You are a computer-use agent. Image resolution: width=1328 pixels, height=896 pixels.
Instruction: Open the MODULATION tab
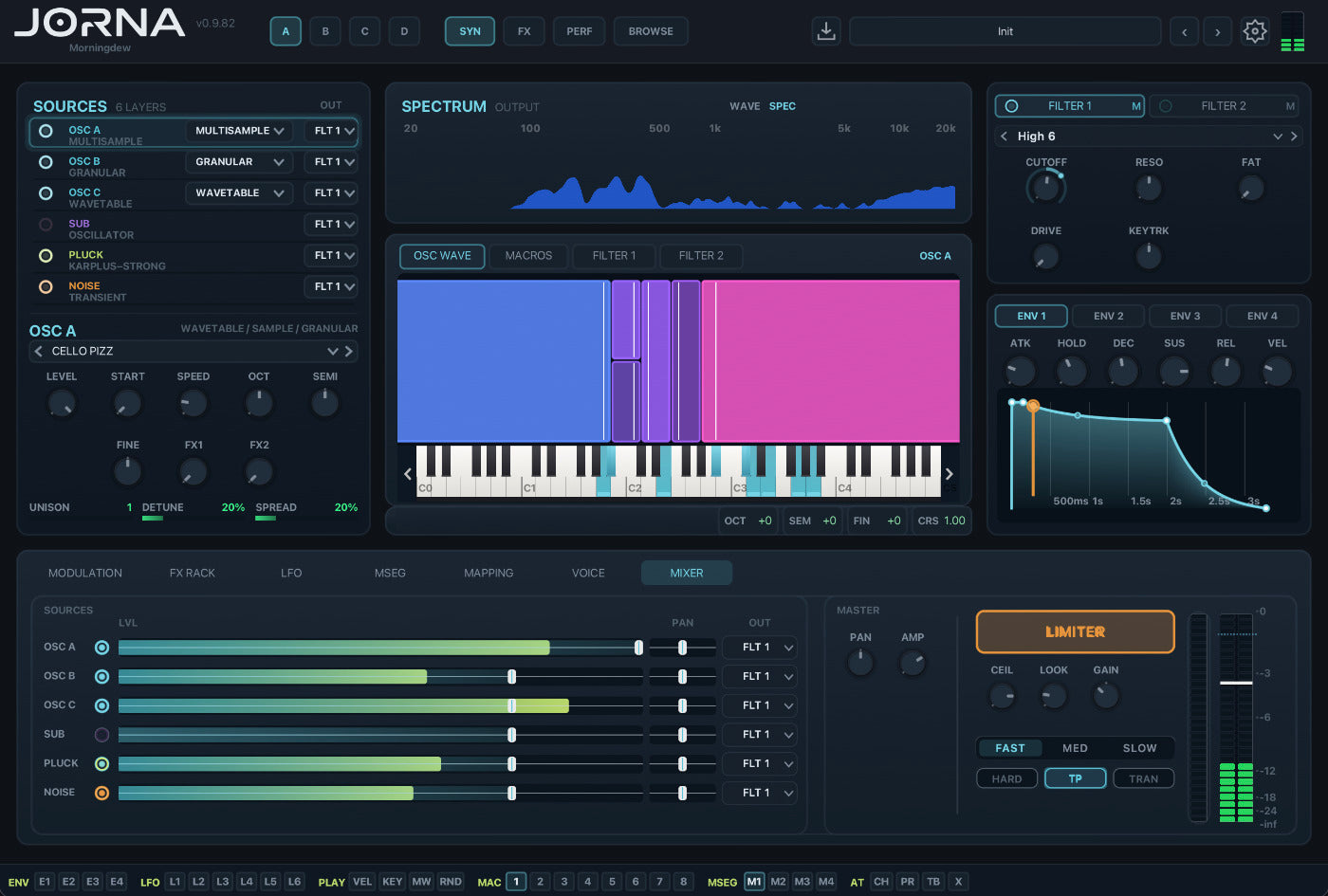click(85, 573)
